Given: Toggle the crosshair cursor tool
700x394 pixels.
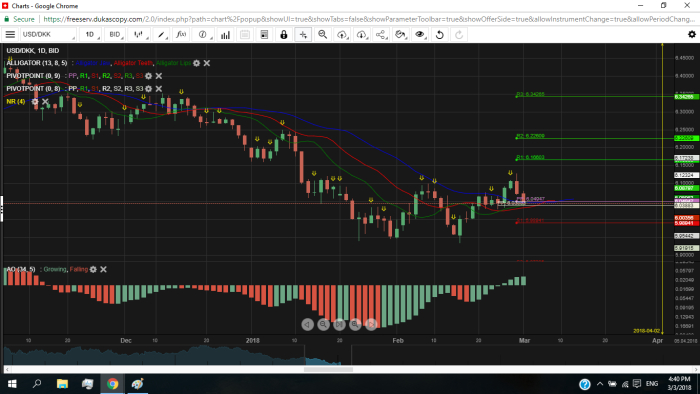Looking at the screenshot, I should (x=303, y=34).
